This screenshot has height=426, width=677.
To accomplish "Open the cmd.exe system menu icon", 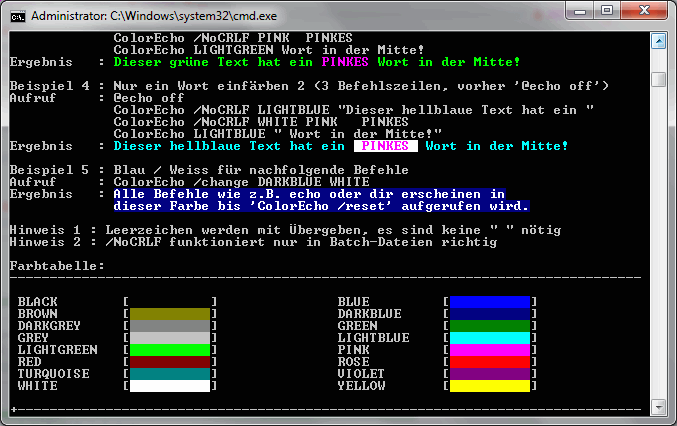I will click(17, 16).
